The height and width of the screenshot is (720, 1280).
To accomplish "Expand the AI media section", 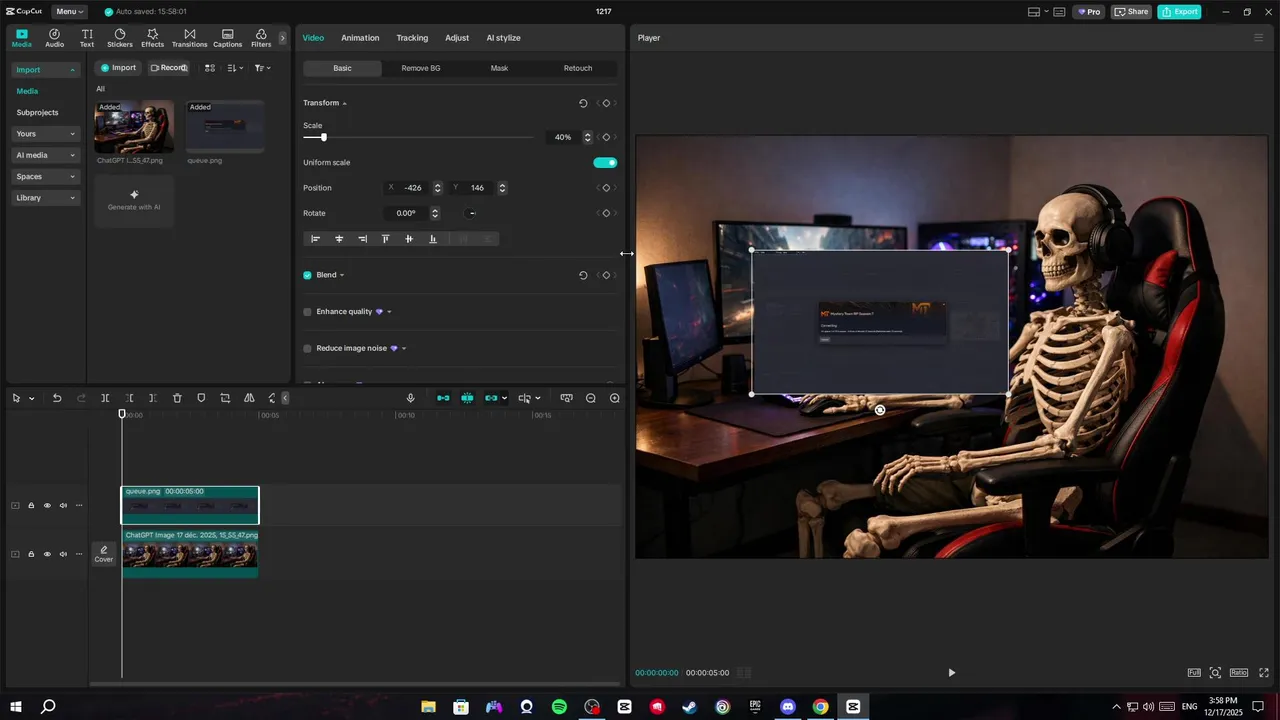I will [x=46, y=155].
